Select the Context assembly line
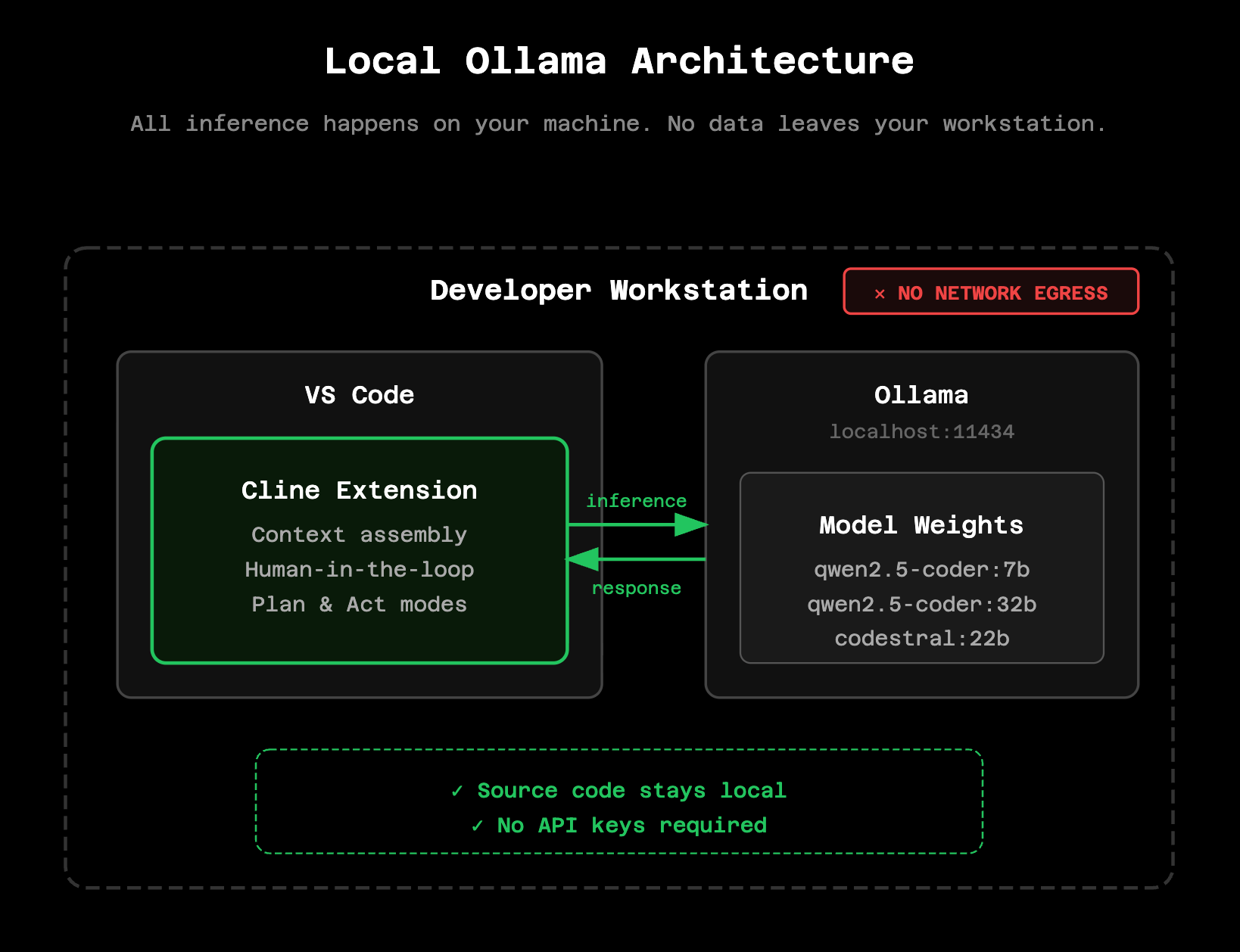The height and width of the screenshot is (952, 1240). 359,535
